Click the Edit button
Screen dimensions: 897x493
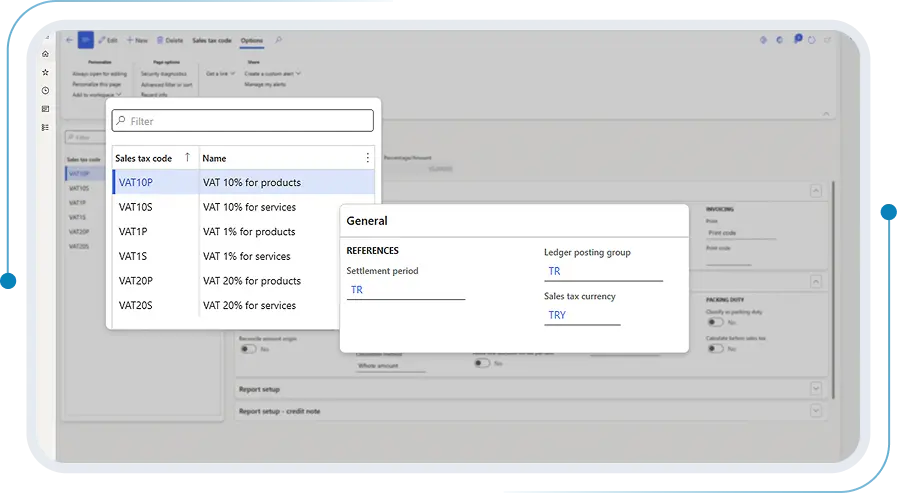(x=108, y=40)
